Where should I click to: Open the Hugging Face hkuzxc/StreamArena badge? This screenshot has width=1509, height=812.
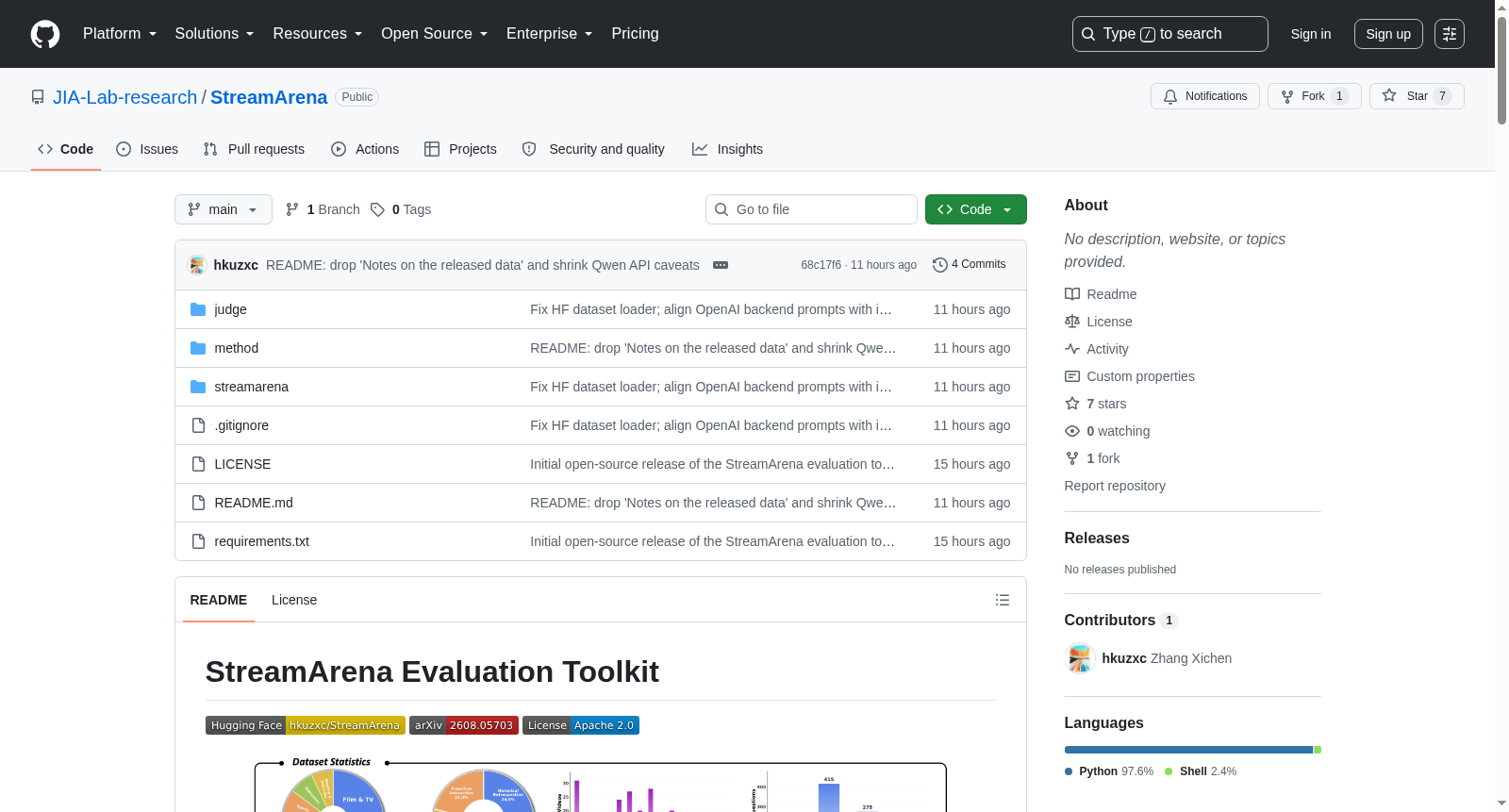point(306,725)
